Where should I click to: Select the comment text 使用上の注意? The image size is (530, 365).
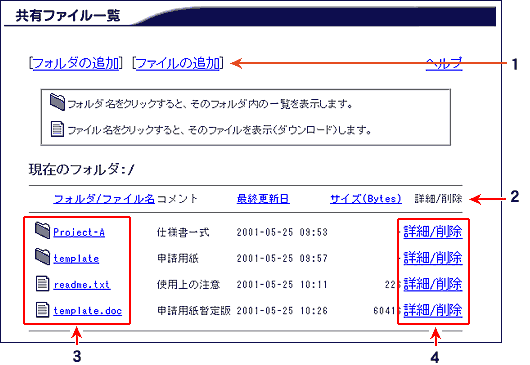pyautogui.click(x=188, y=285)
